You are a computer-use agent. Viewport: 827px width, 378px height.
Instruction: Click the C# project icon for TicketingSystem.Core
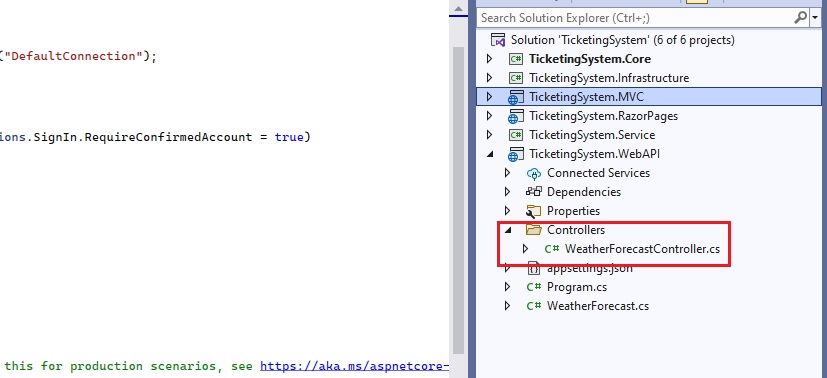click(515, 59)
